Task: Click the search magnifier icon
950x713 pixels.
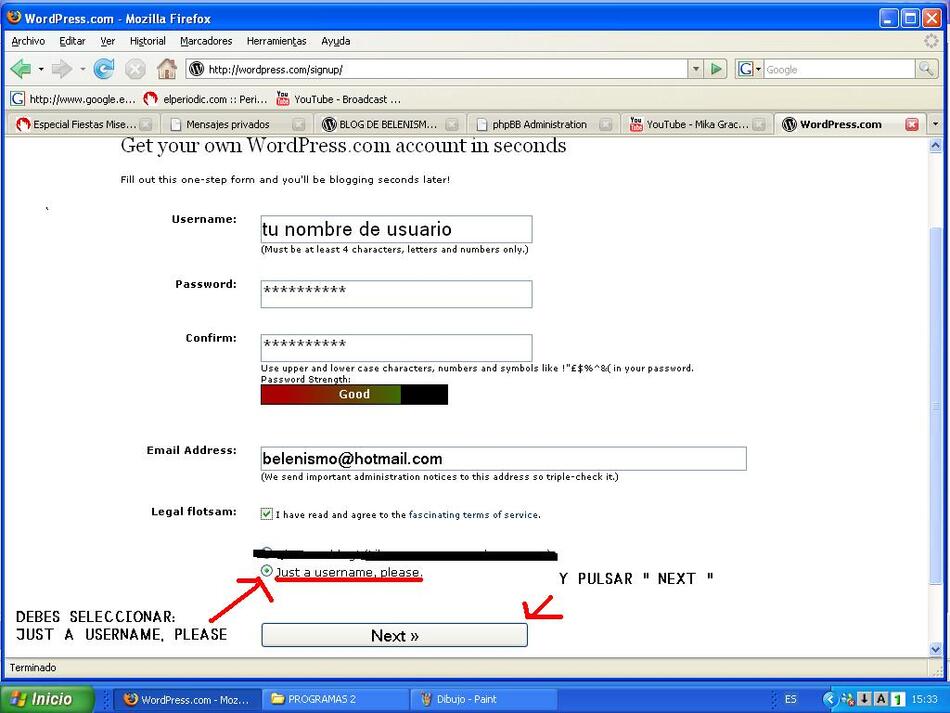Action: pyautogui.click(x=928, y=69)
